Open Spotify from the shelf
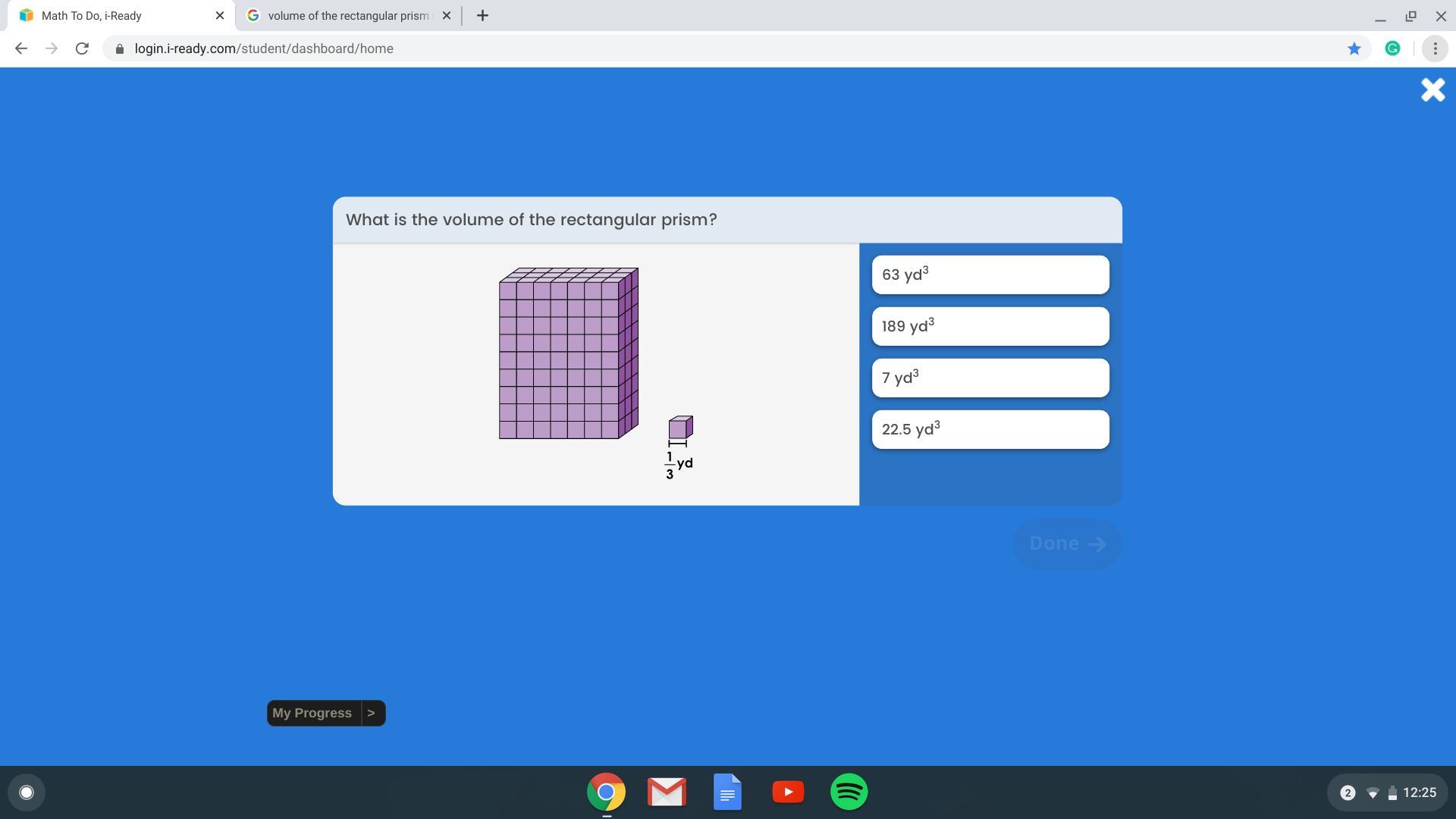 [849, 792]
